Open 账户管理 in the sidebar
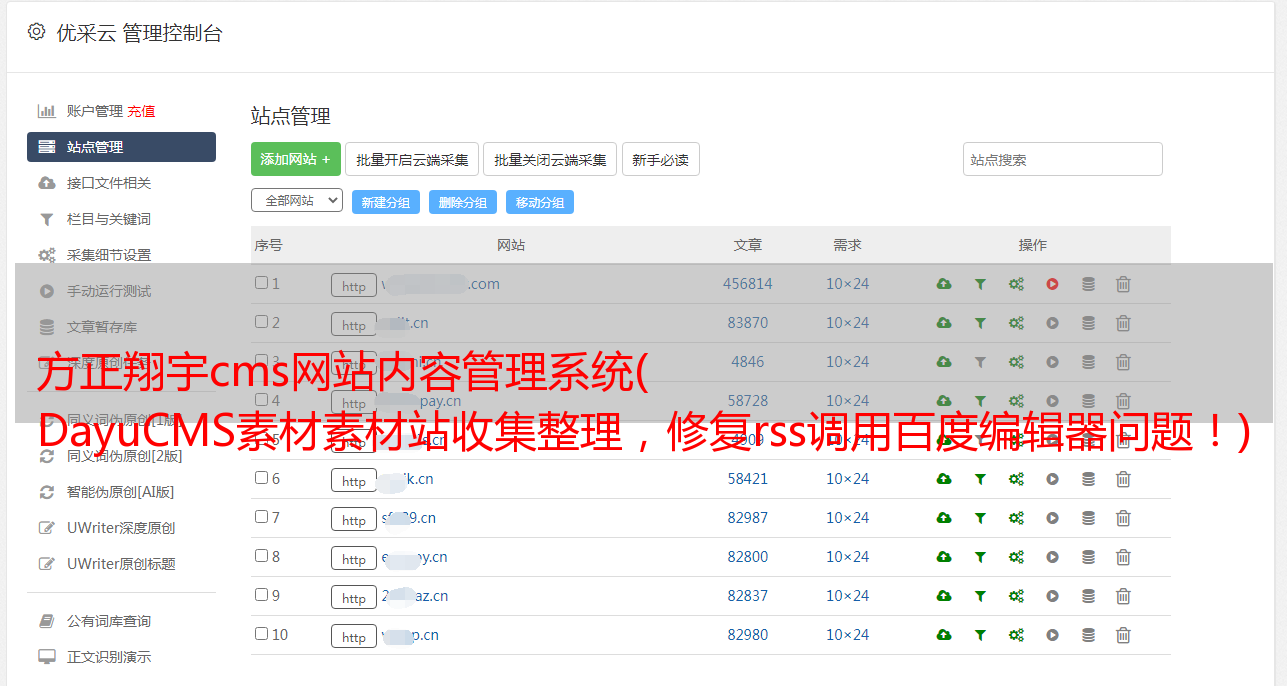Image resolution: width=1287 pixels, height=686 pixels. (x=94, y=111)
